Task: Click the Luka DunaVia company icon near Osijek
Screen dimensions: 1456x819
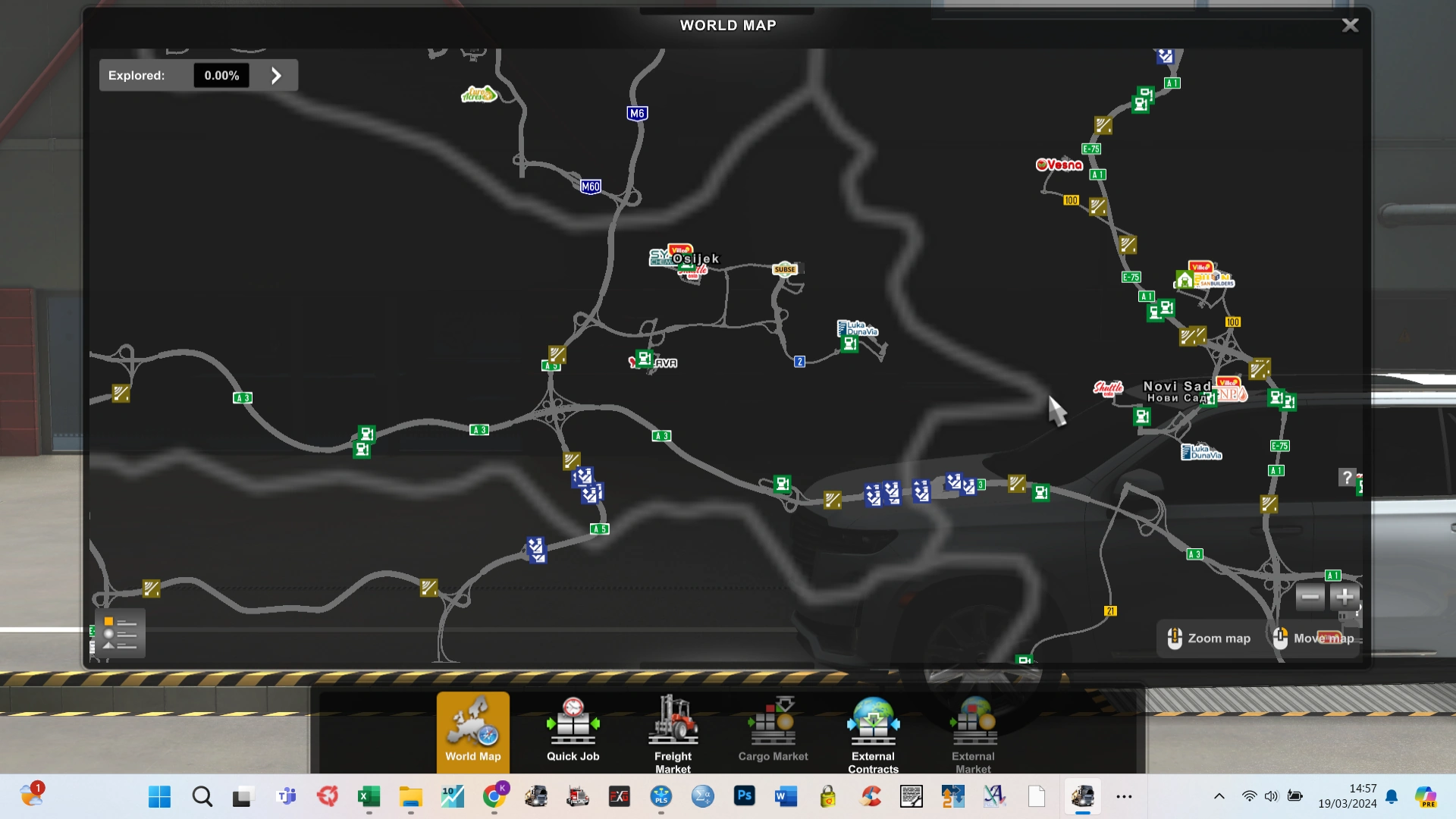Action: tap(858, 328)
